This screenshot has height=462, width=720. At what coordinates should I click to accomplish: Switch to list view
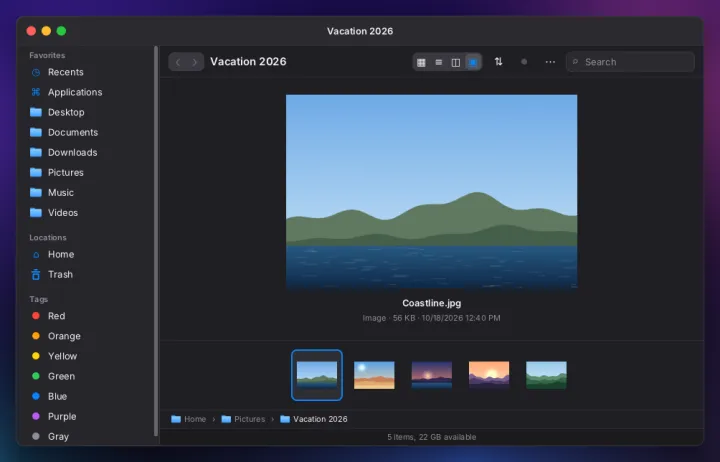coord(439,62)
